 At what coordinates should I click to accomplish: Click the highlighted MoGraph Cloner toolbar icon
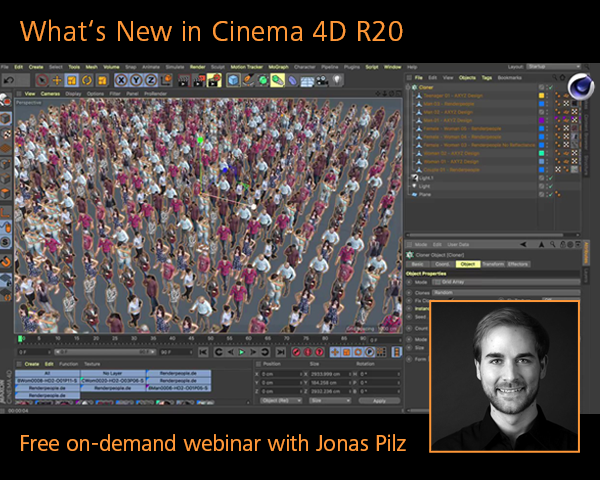(277, 80)
